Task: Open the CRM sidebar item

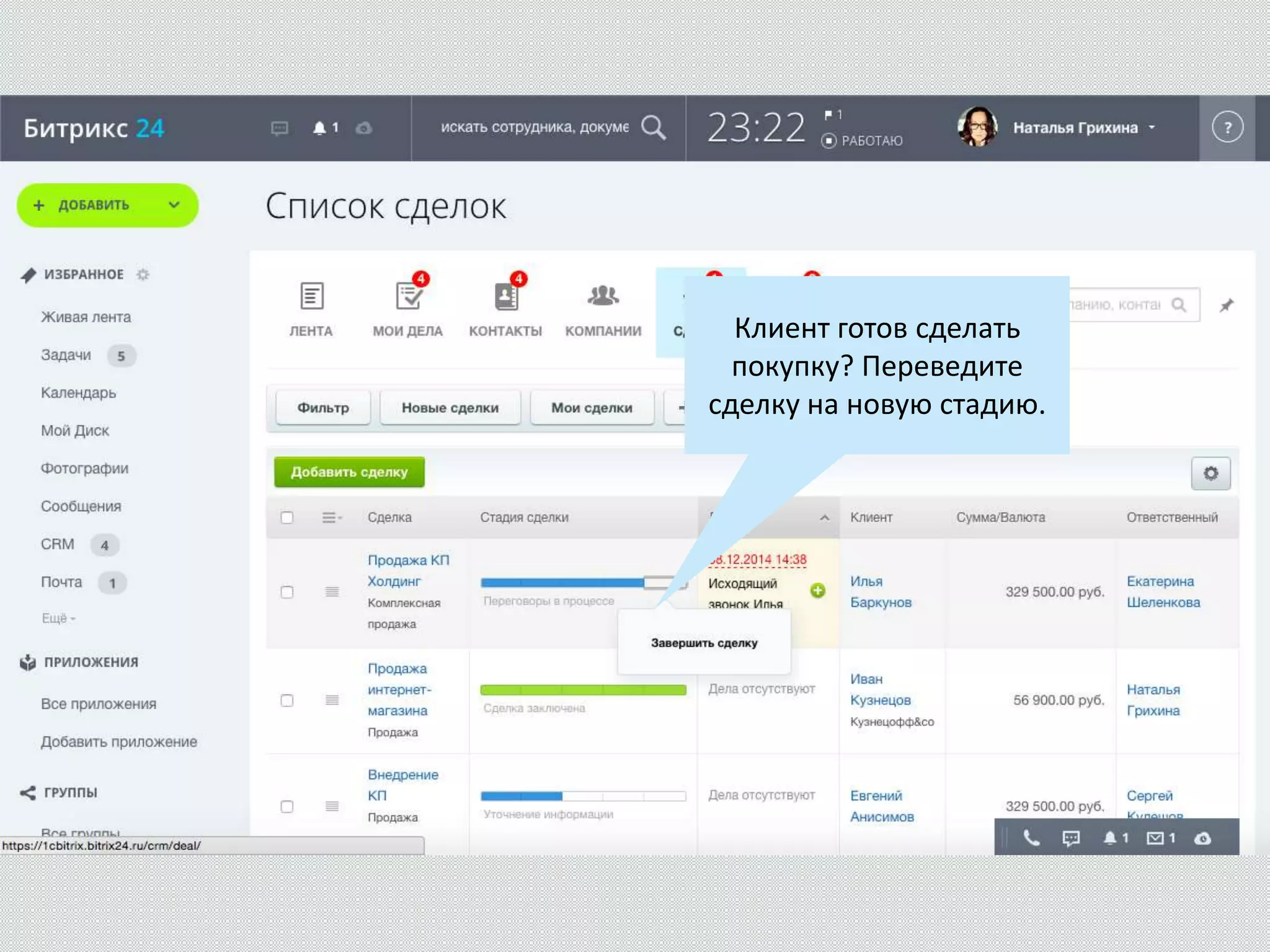Action: point(58,544)
